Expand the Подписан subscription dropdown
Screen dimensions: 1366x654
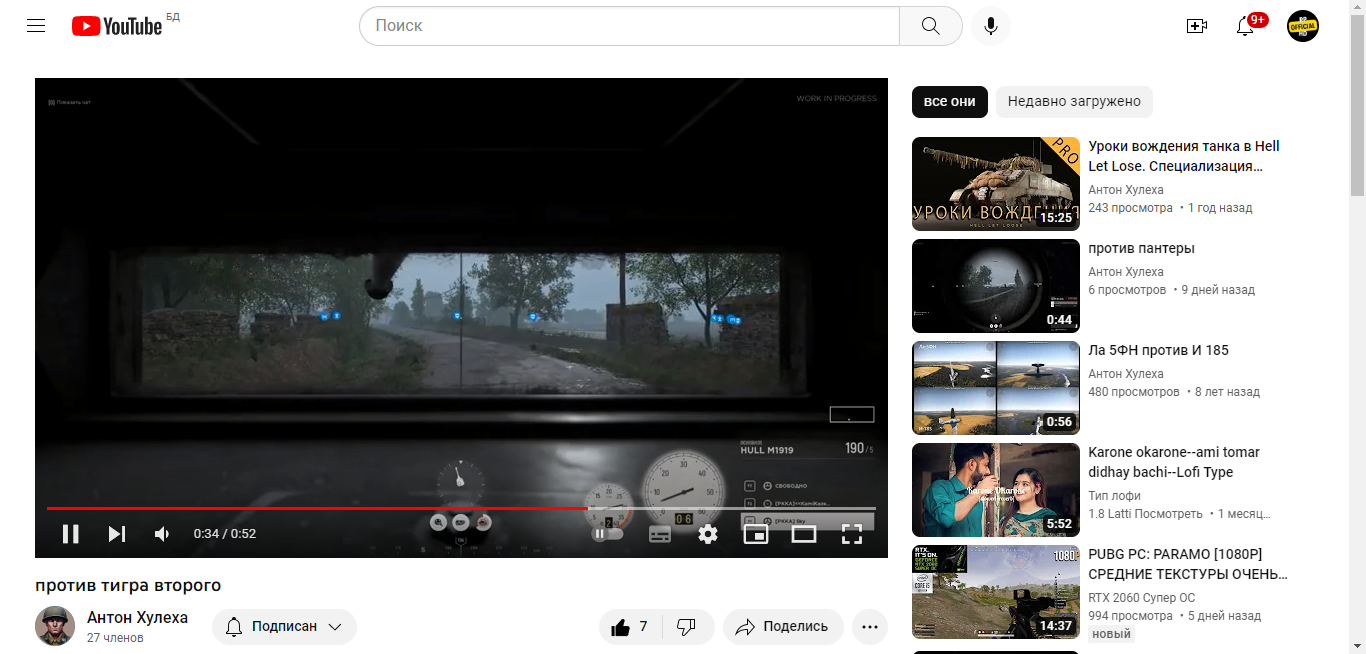[284, 627]
